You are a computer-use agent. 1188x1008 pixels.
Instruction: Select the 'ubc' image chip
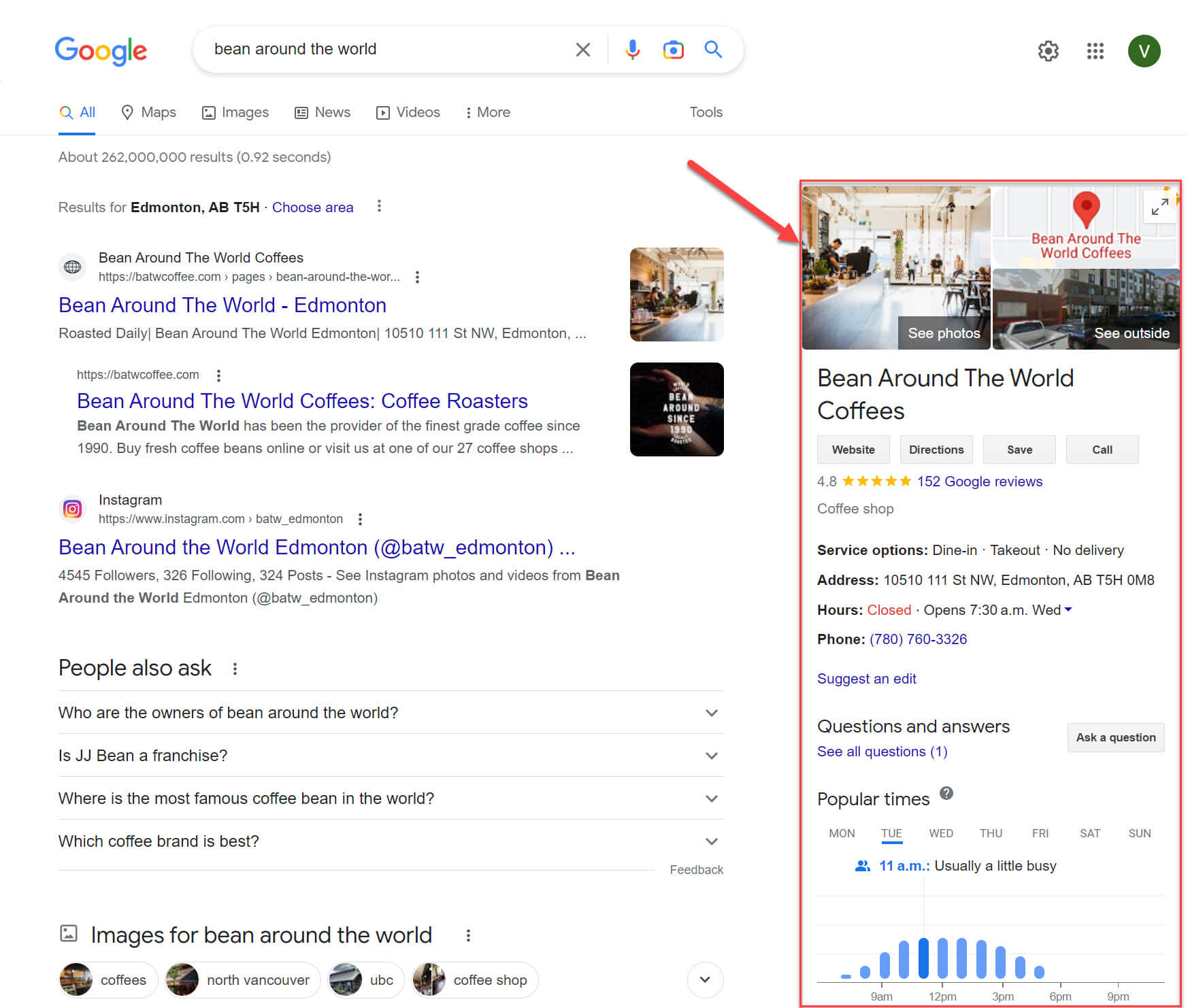(x=365, y=979)
